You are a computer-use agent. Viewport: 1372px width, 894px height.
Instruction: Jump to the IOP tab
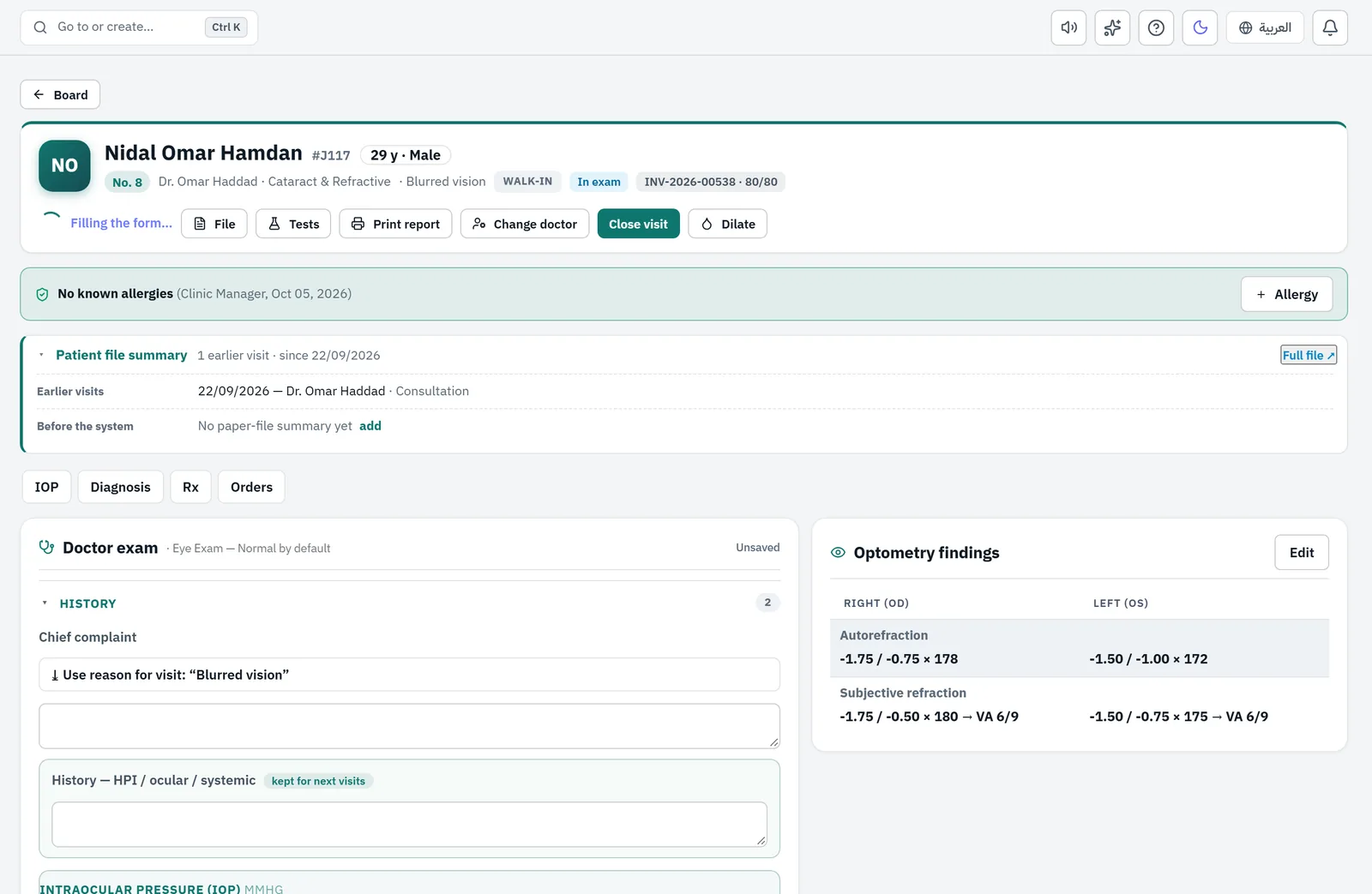pyautogui.click(x=46, y=487)
